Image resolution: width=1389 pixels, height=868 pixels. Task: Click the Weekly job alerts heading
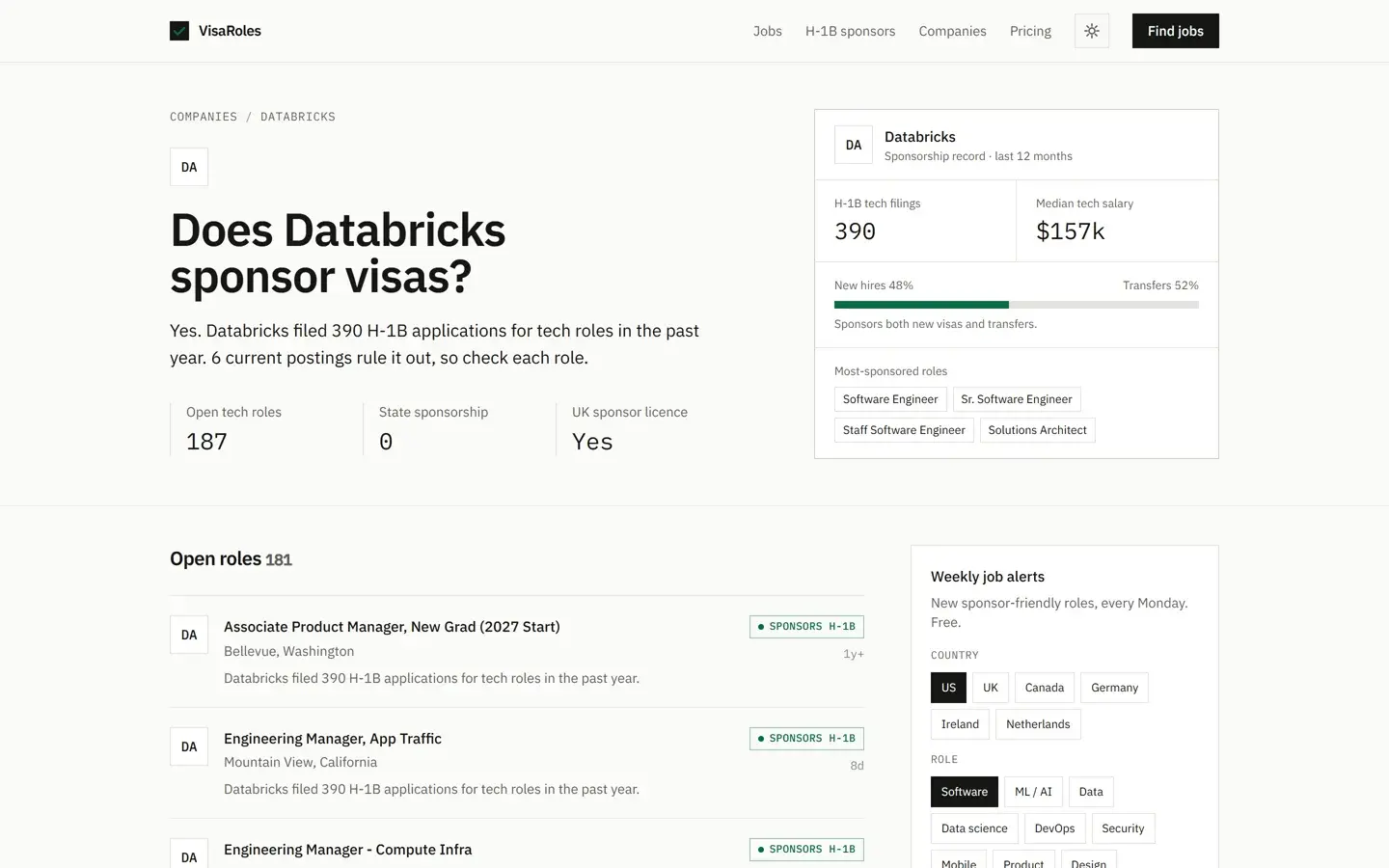pyautogui.click(x=988, y=577)
